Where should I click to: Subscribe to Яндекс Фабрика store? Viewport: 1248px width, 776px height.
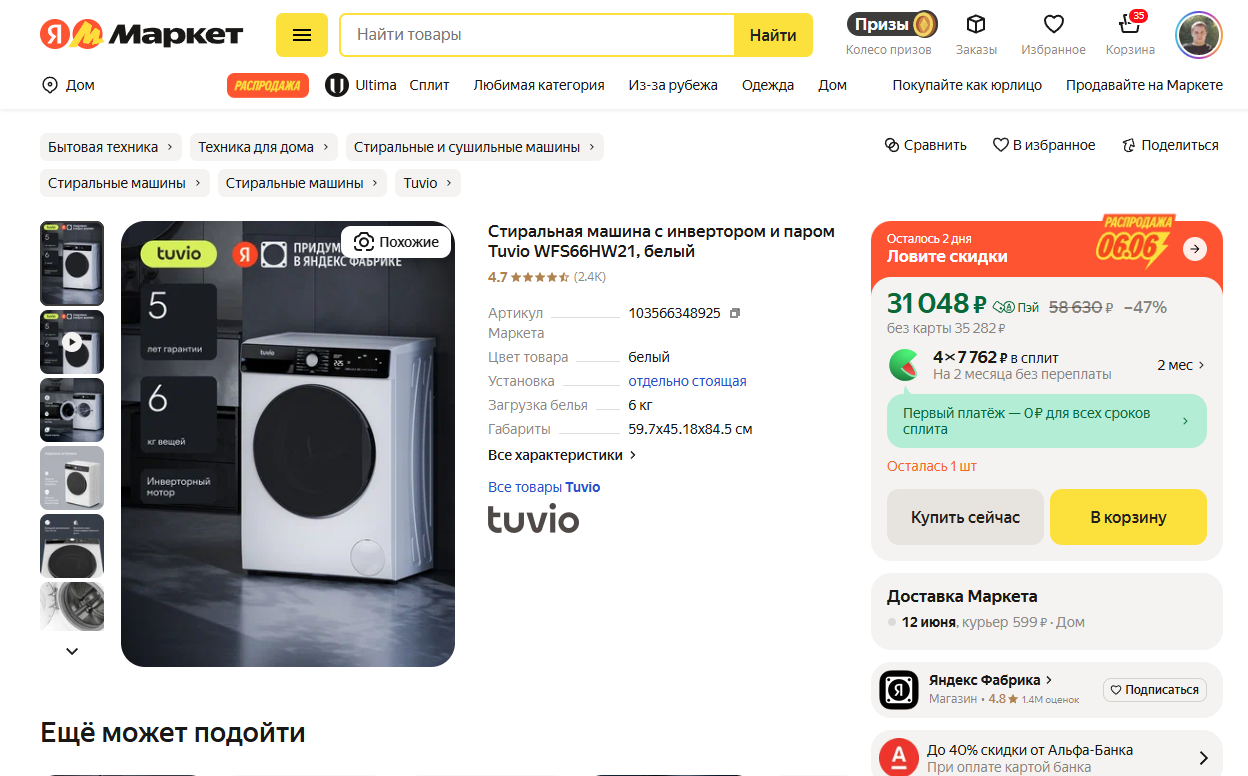tap(1155, 690)
